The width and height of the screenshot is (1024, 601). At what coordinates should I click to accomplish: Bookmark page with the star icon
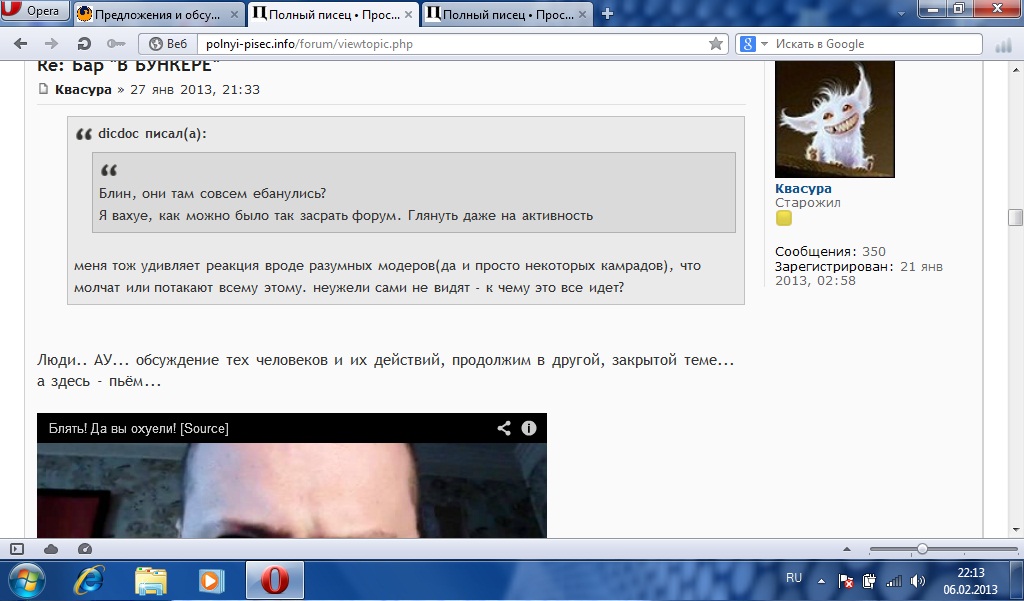716,44
